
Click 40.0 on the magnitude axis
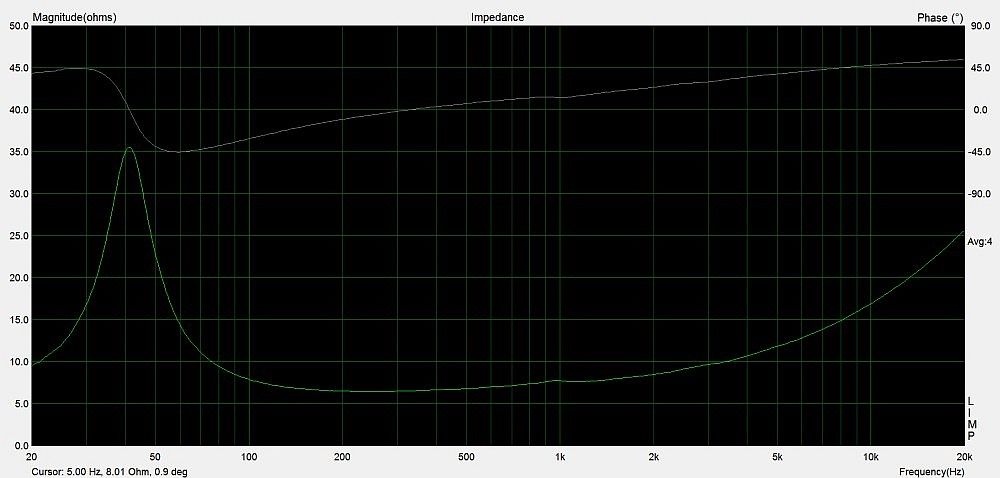pyautogui.click(x=19, y=110)
